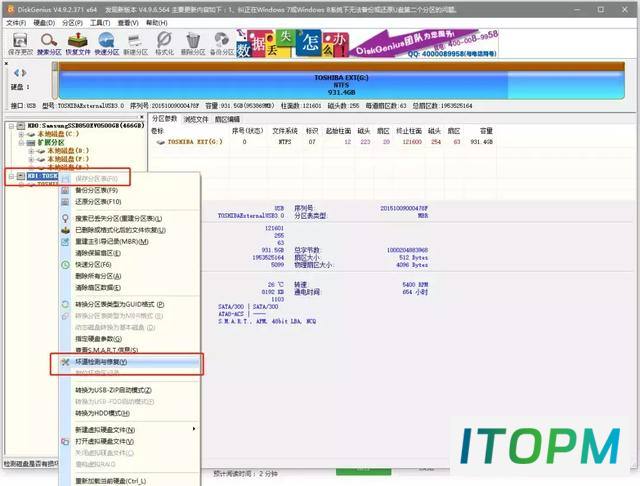Click the 恢复文件 recover files toolbar icon
Image resolution: width=640 pixels, height=486 pixels.
click(x=78, y=40)
